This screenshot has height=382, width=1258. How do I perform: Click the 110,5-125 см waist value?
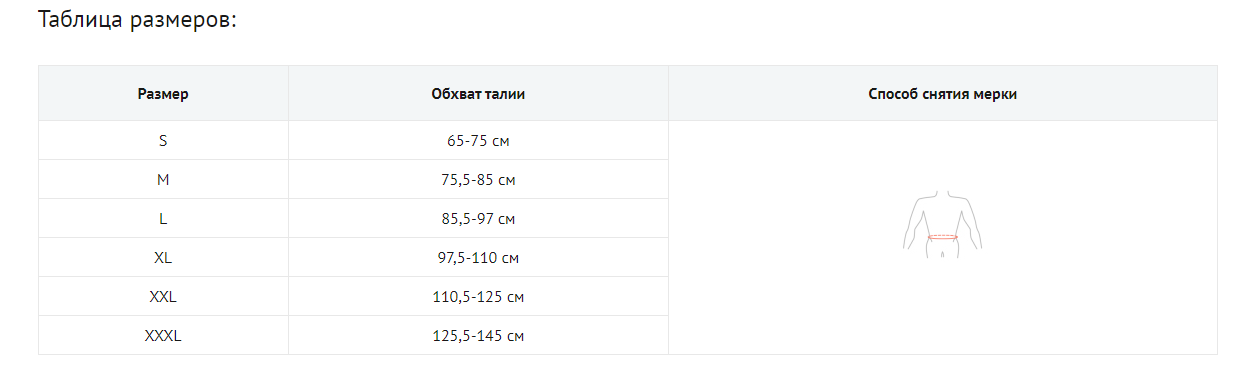point(478,297)
